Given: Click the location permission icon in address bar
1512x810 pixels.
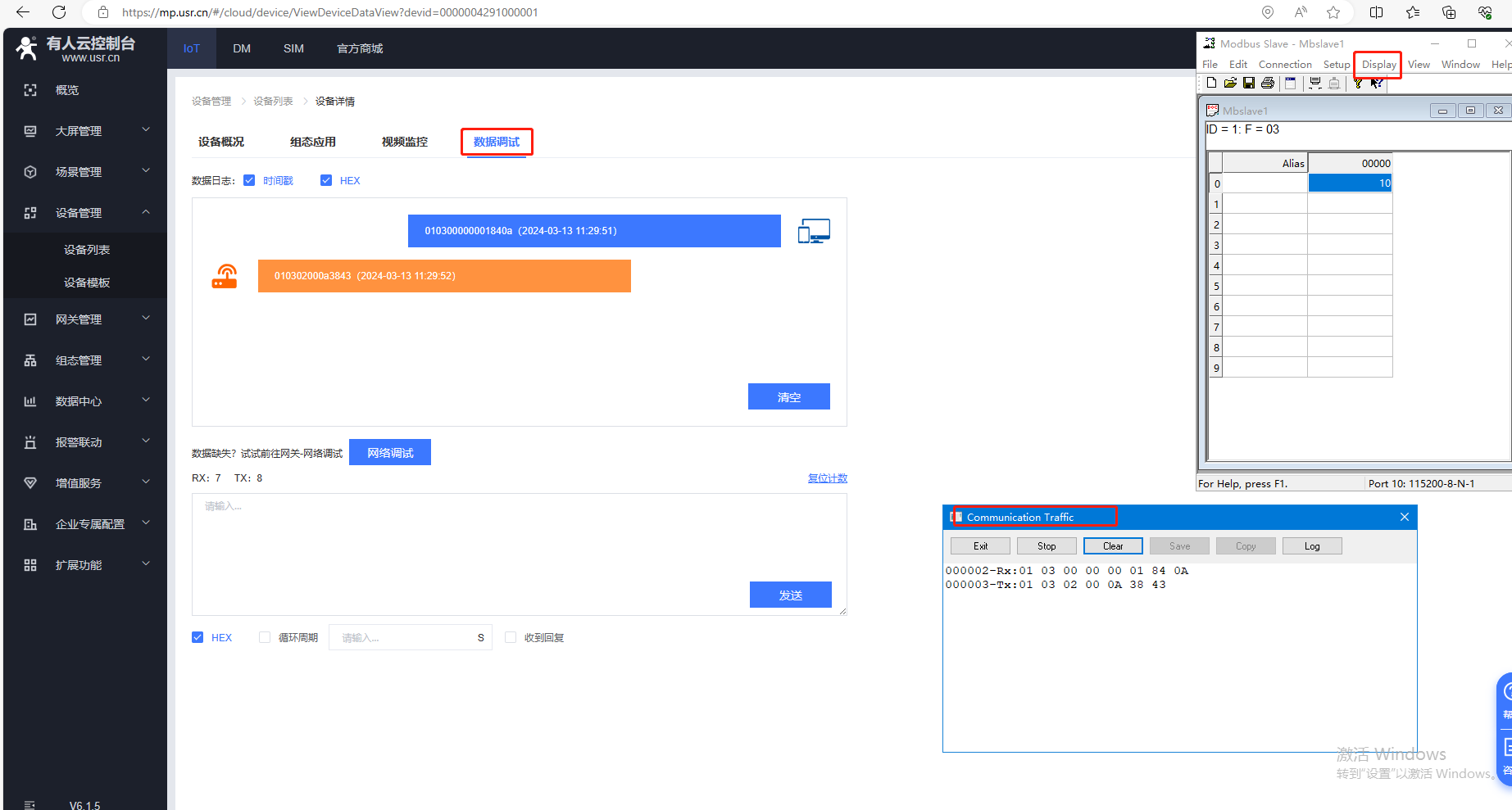Looking at the screenshot, I should (1268, 12).
